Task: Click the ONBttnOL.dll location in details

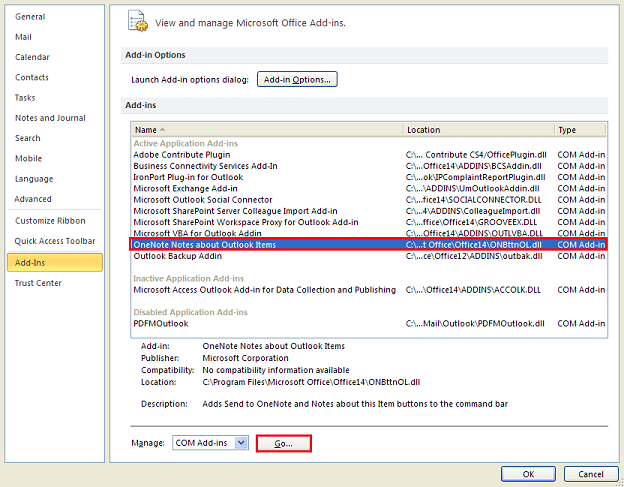Action: click(311, 382)
